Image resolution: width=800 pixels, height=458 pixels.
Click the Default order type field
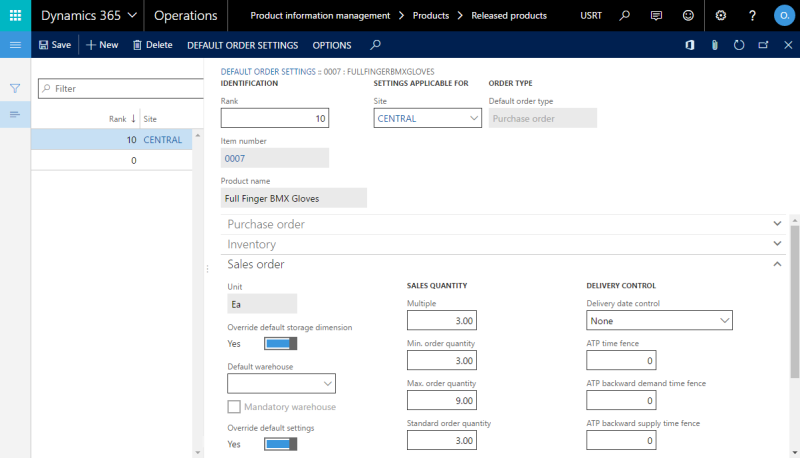click(542, 118)
